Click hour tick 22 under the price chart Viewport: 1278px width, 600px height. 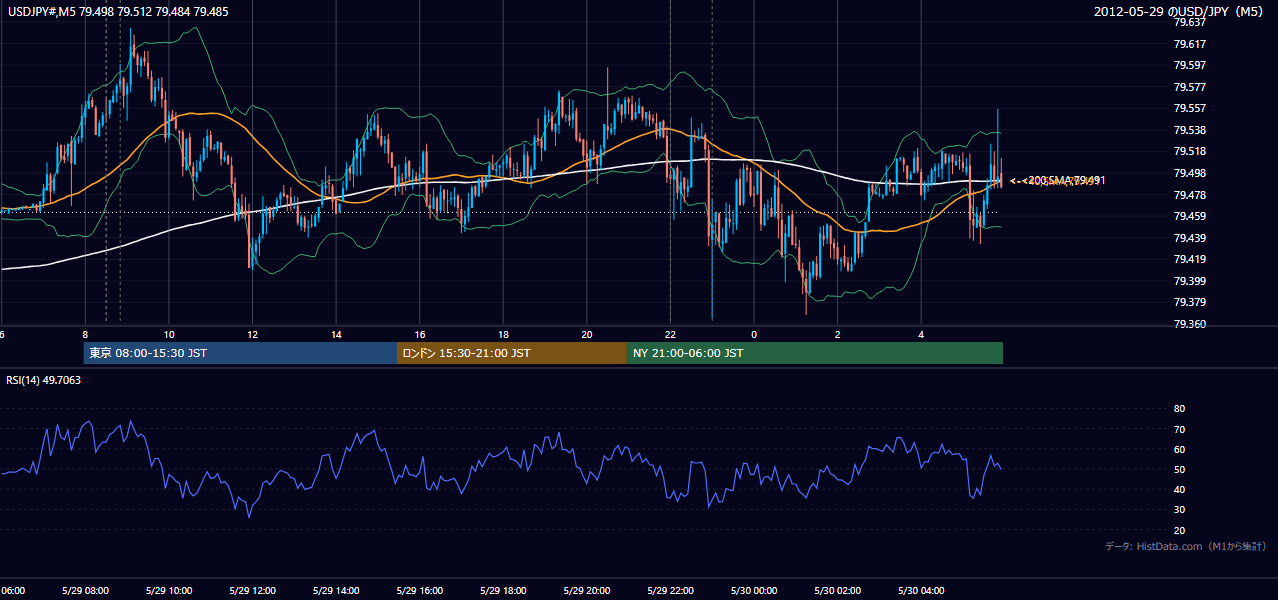[x=671, y=335]
